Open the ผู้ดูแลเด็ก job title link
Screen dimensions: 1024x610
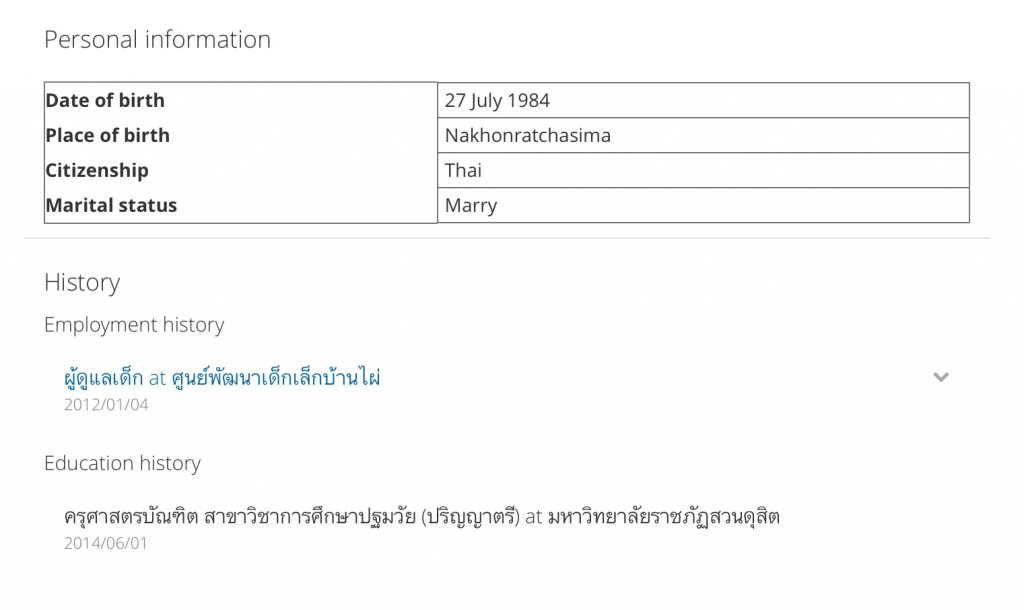pyautogui.click(x=103, y=378)
